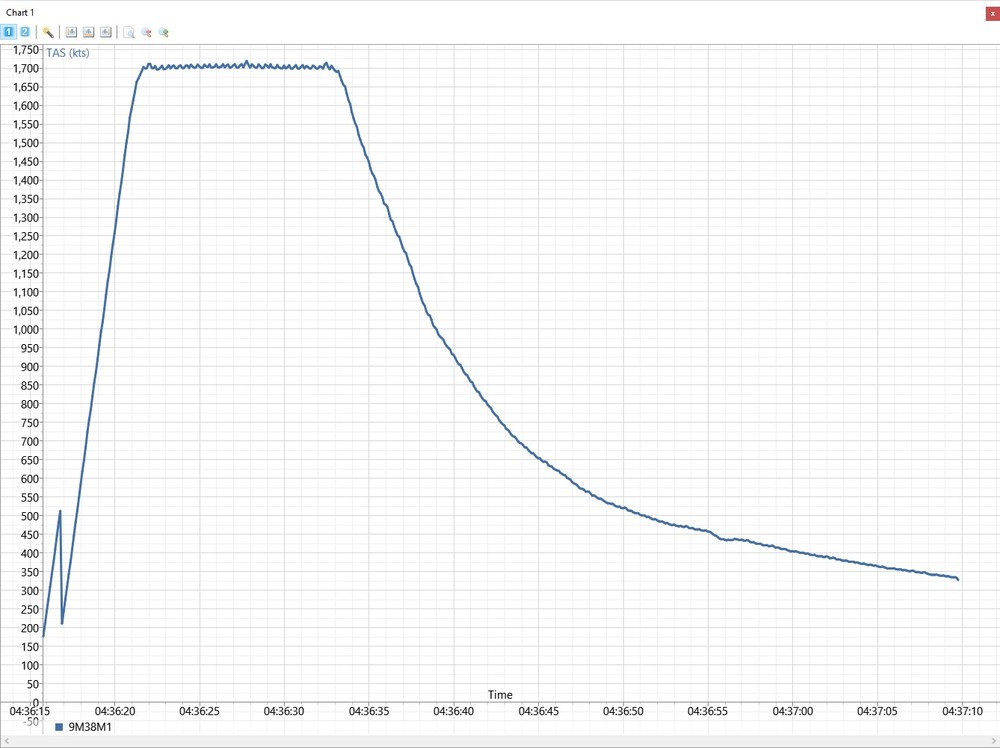Click the 1,750 value on Y axis

26,50
